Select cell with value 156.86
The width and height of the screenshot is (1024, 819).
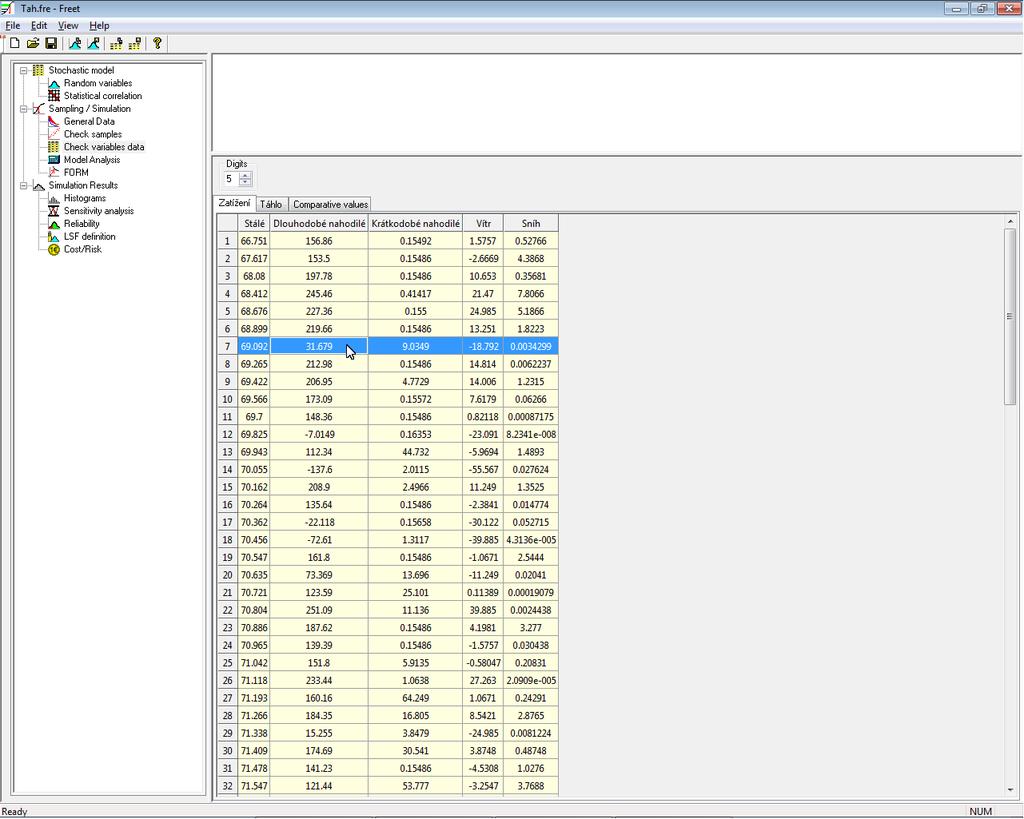click(x=319, y=241)
